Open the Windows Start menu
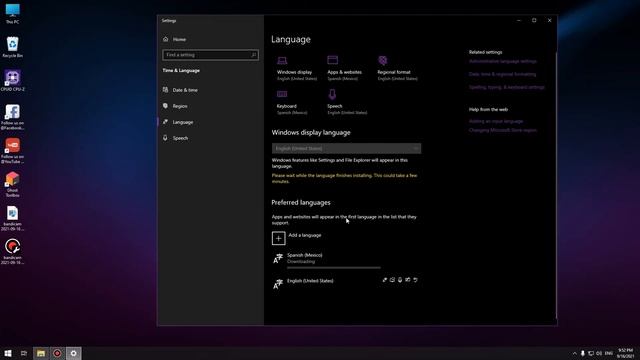Viewport: 640px width, 360px height. point(8,353)
